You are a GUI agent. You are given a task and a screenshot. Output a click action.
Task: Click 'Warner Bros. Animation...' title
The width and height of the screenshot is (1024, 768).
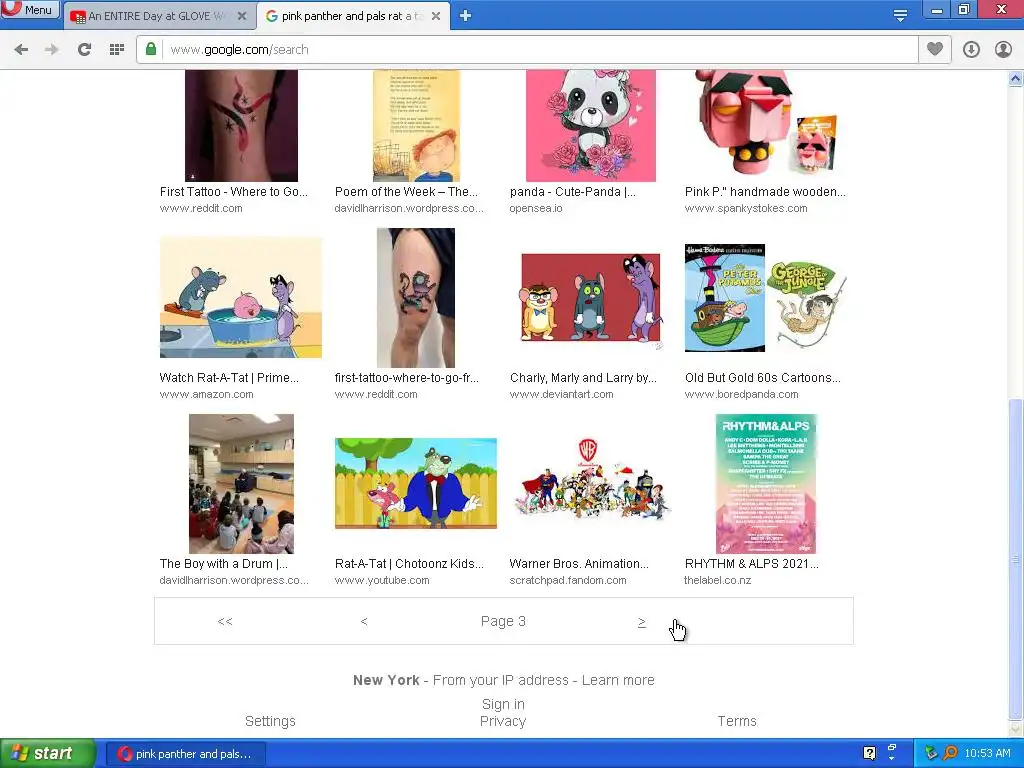coord(579,564)
